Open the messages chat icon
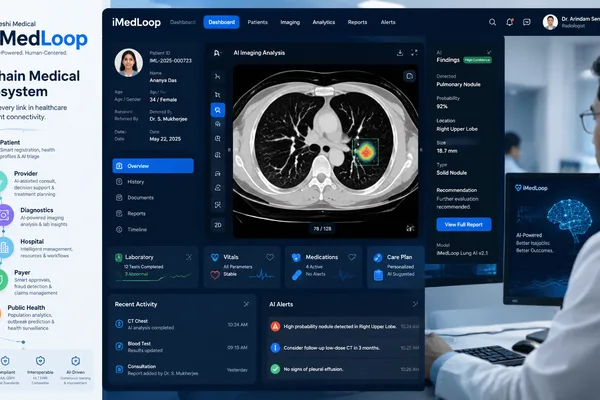 [527, 22]
